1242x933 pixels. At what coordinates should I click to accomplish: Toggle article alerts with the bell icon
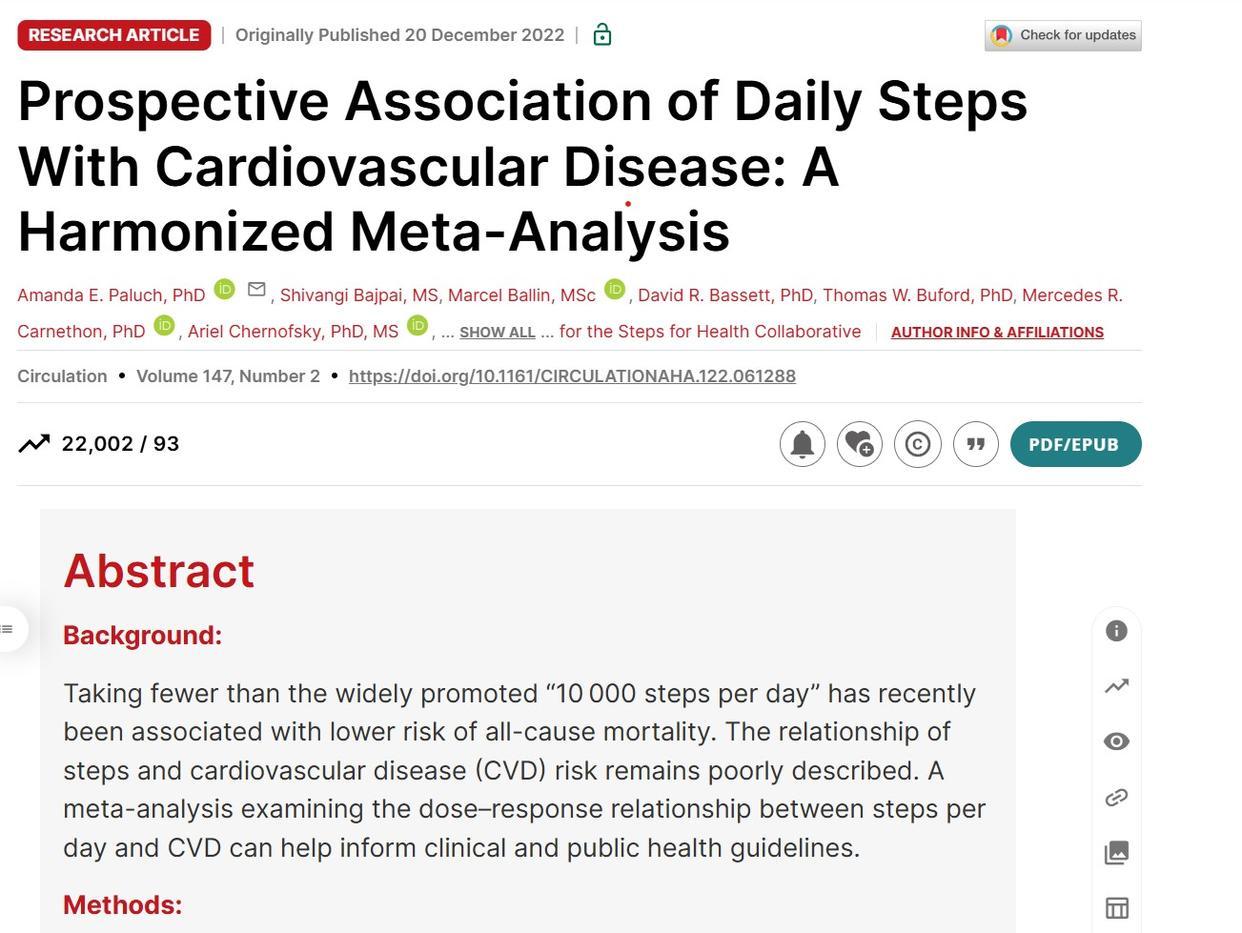tap(802, 444)
